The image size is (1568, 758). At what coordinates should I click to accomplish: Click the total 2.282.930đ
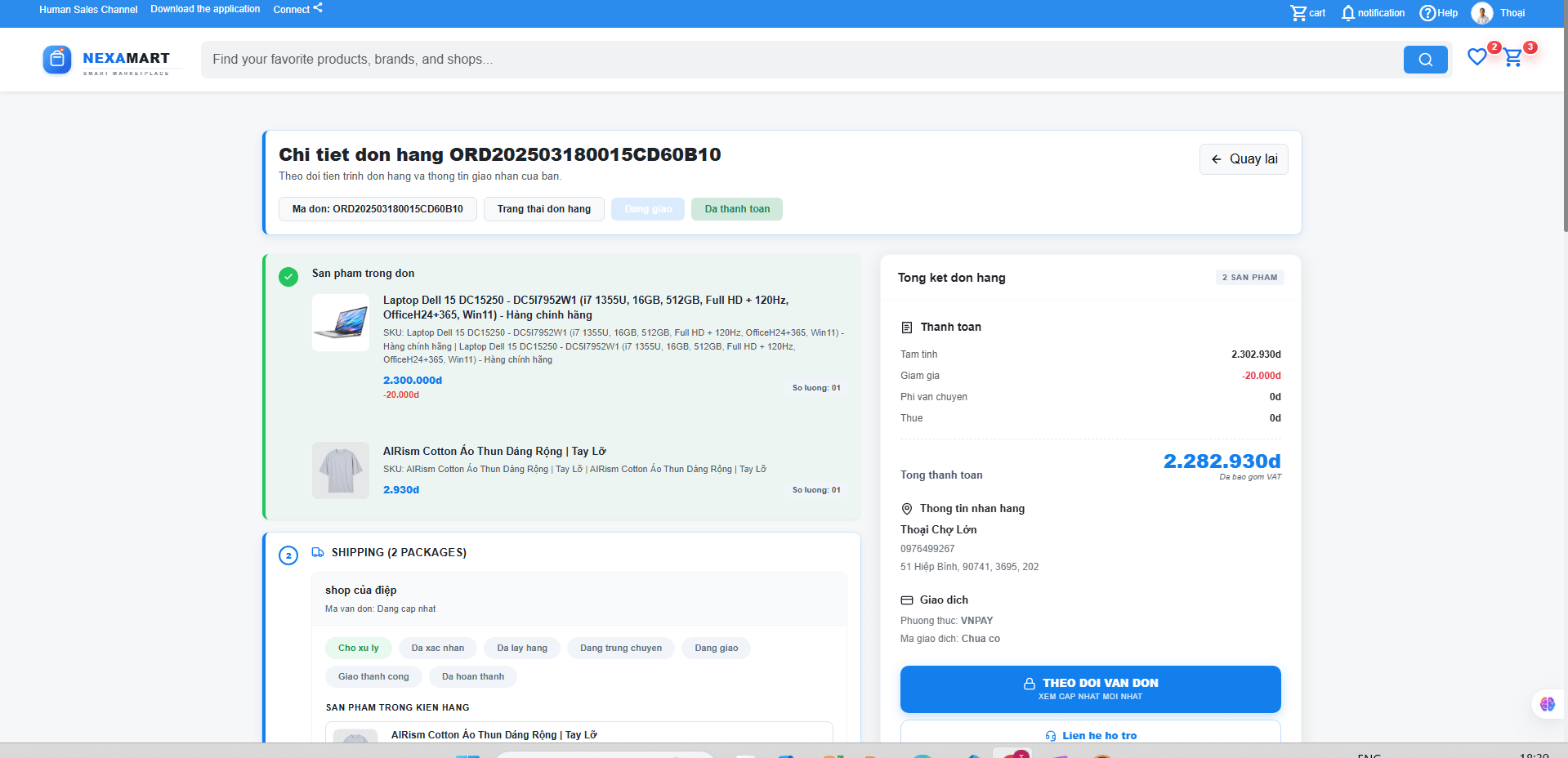tap(1222, 461)
